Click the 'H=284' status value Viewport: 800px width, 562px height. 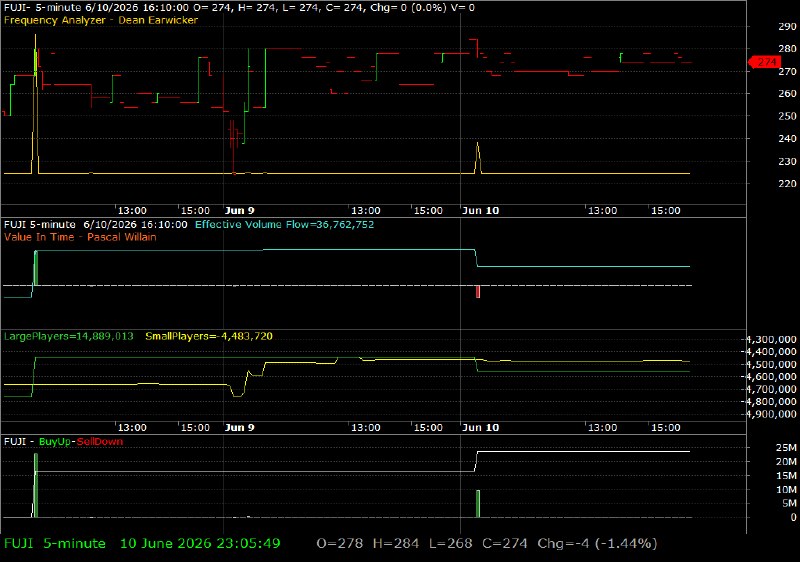[x=396, y=544]
